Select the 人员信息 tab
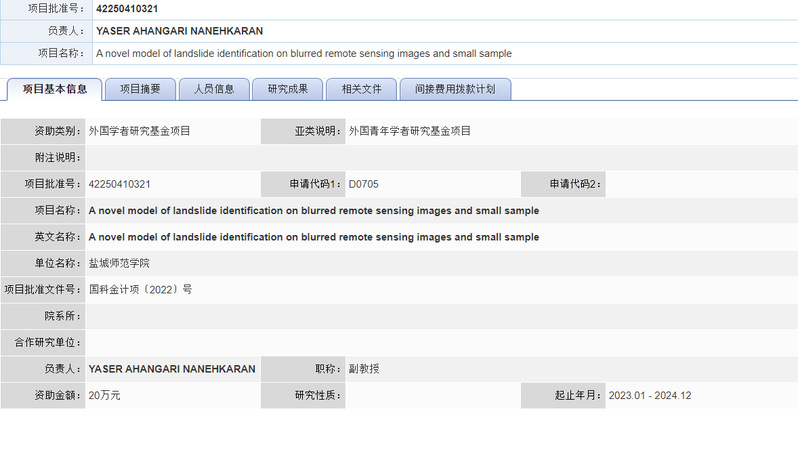798x461 pixels. tap(213, 89)
